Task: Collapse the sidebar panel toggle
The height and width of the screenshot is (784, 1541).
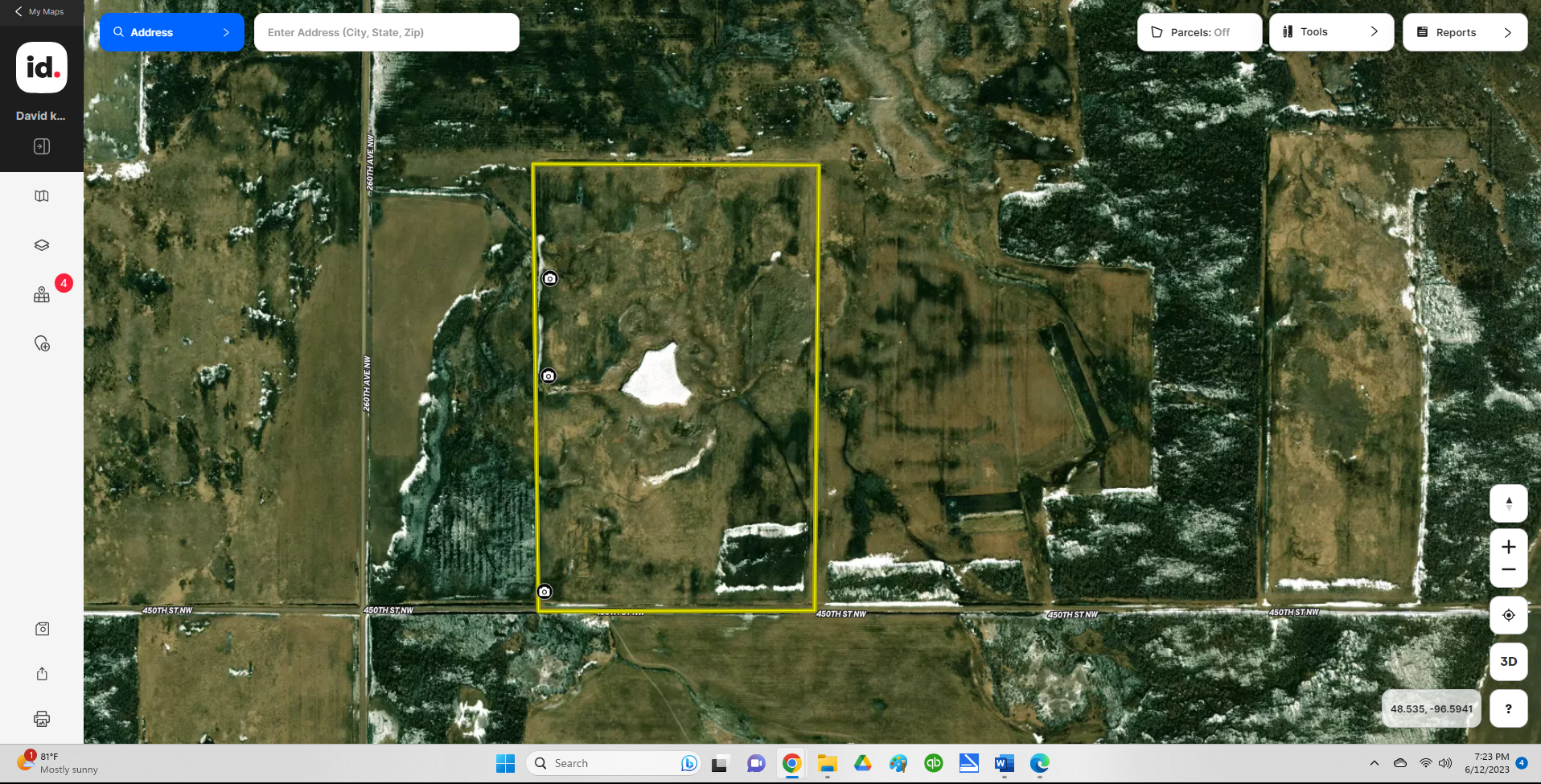Action: 42,146
